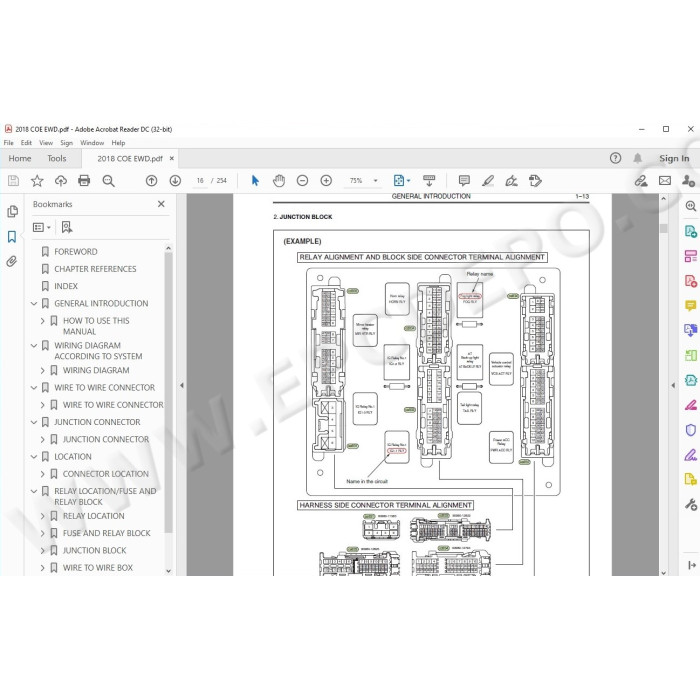Switch to Tools tab
Screen dimensions: 700x700
coord(57,158)
